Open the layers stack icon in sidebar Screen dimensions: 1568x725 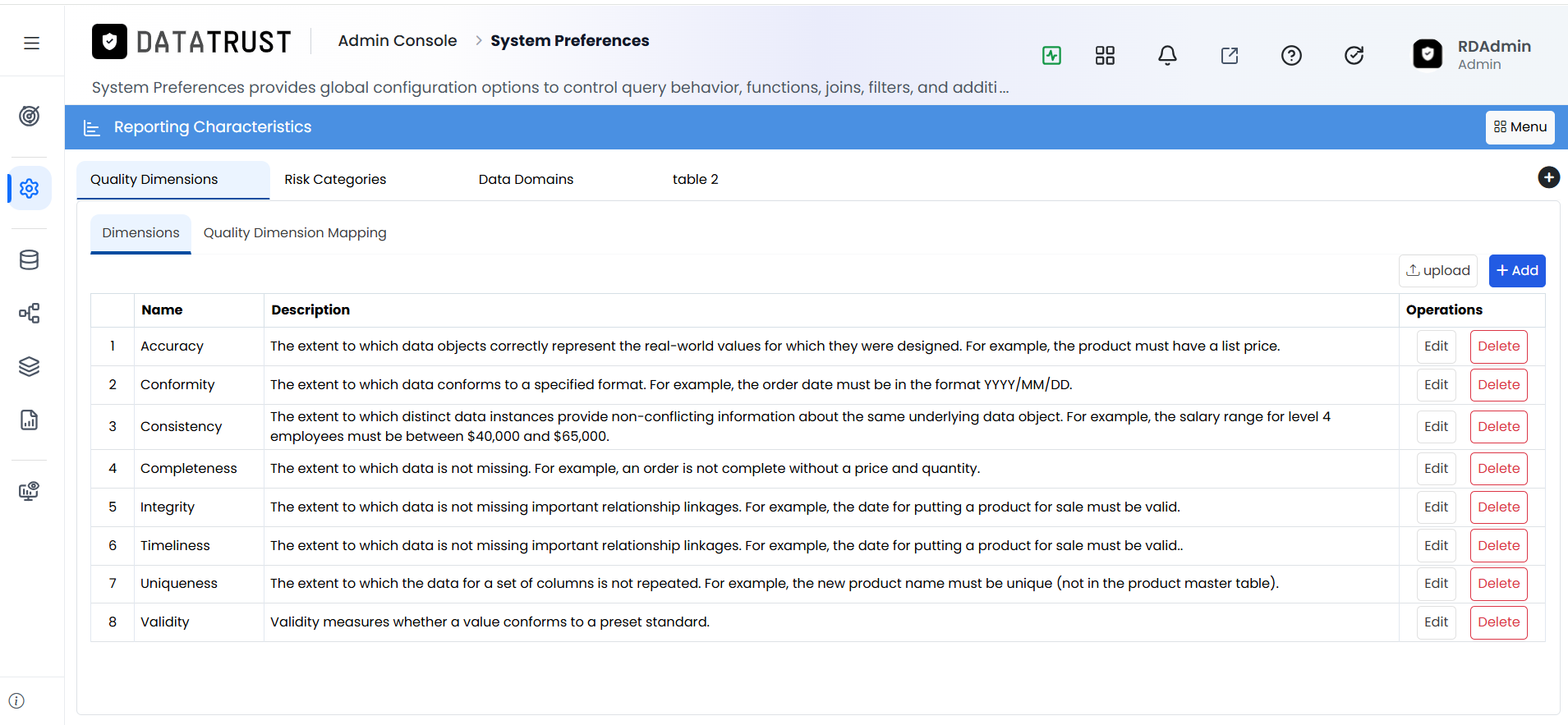click(30, 366)
